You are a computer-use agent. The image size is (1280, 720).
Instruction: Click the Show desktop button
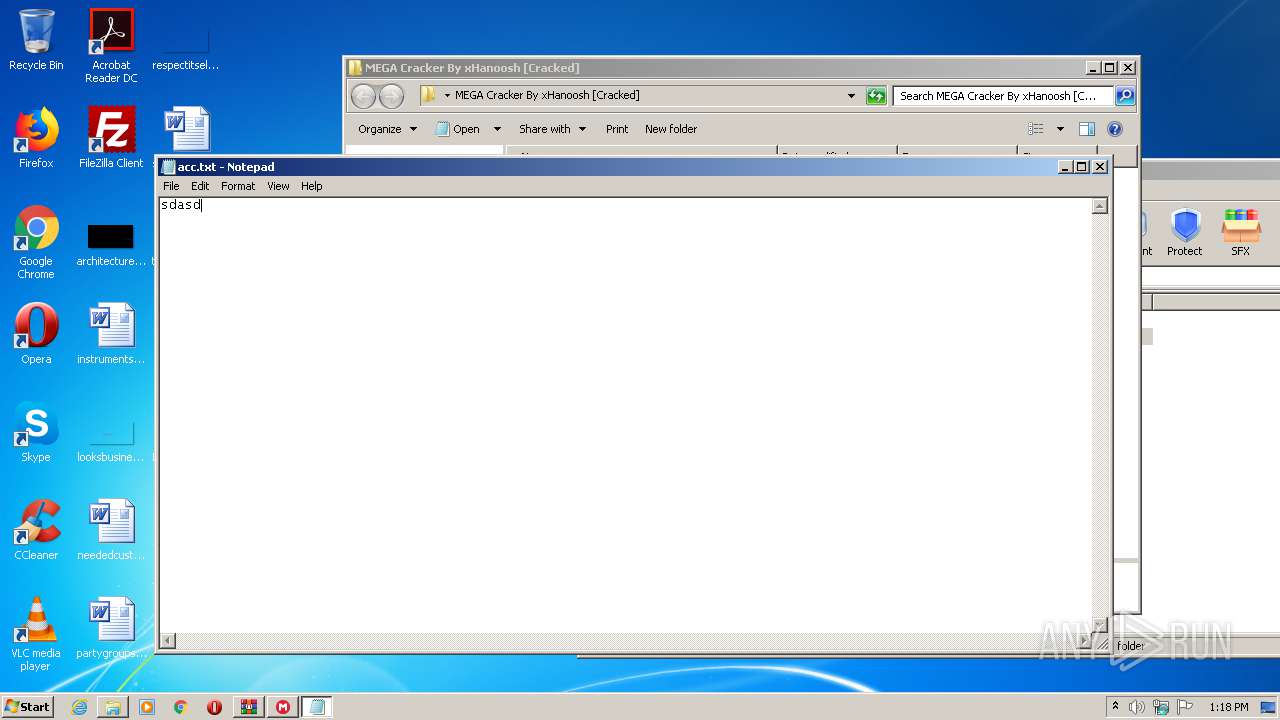(1269, 707)
